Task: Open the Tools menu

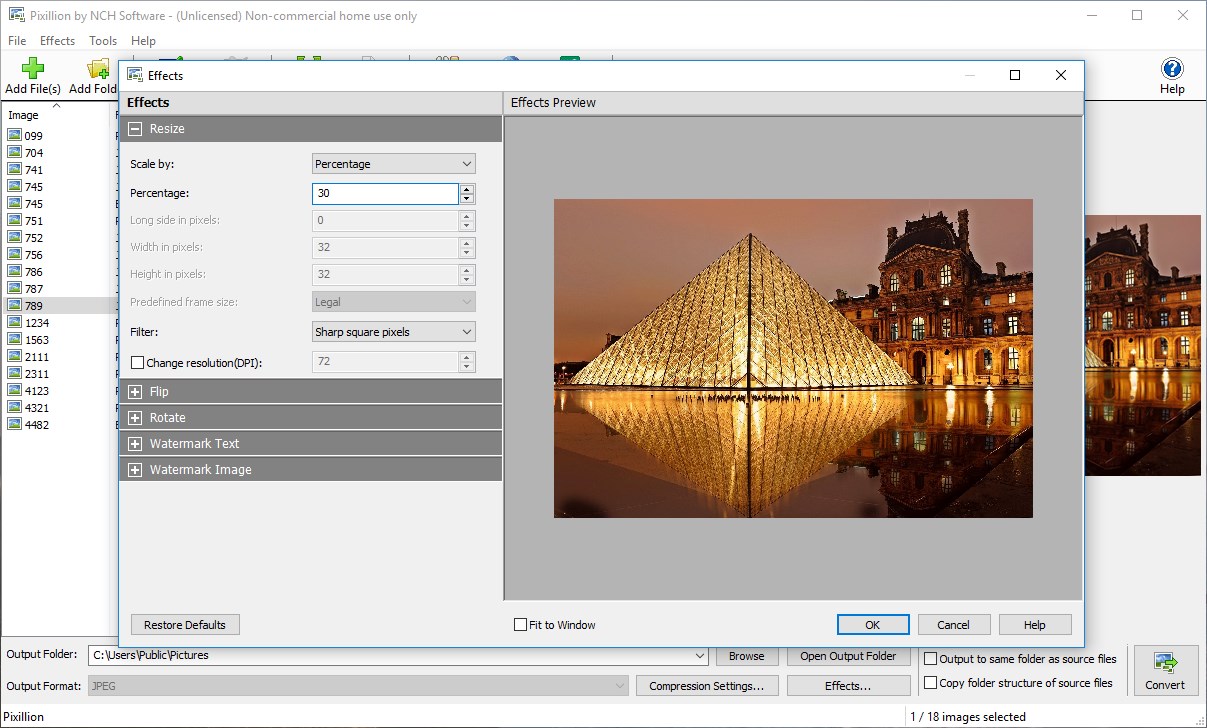Action: (102, 40)
